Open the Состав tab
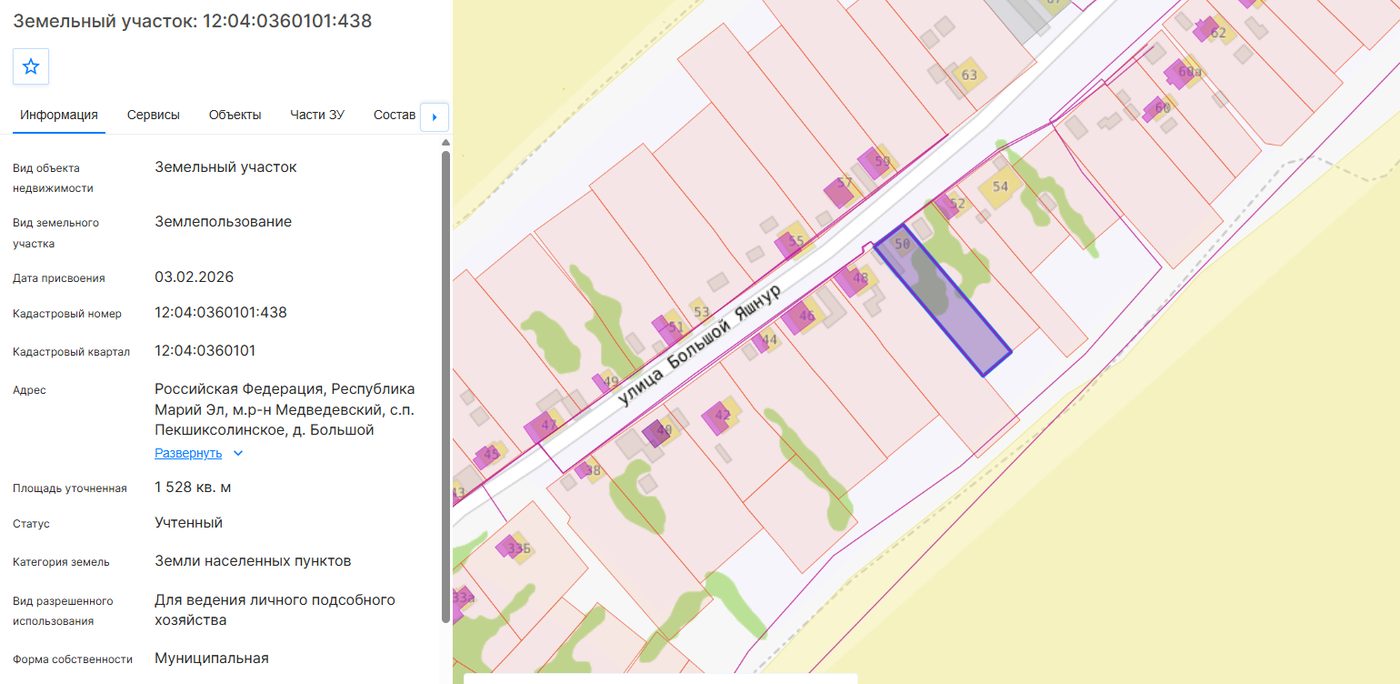The width and height of the screenshot is (1400, 684). coord(394,115)
